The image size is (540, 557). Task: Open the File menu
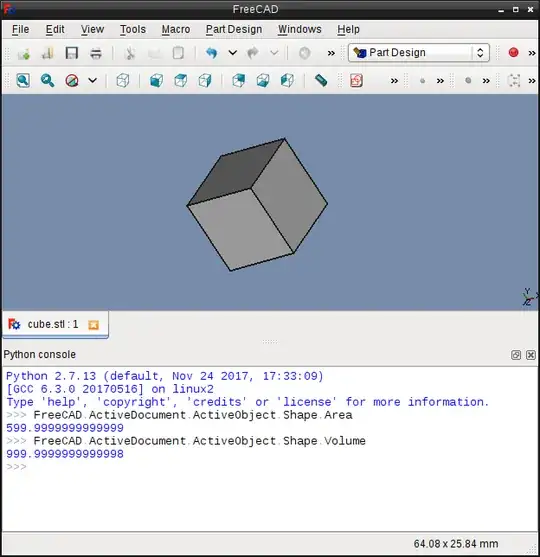(21, 29)
